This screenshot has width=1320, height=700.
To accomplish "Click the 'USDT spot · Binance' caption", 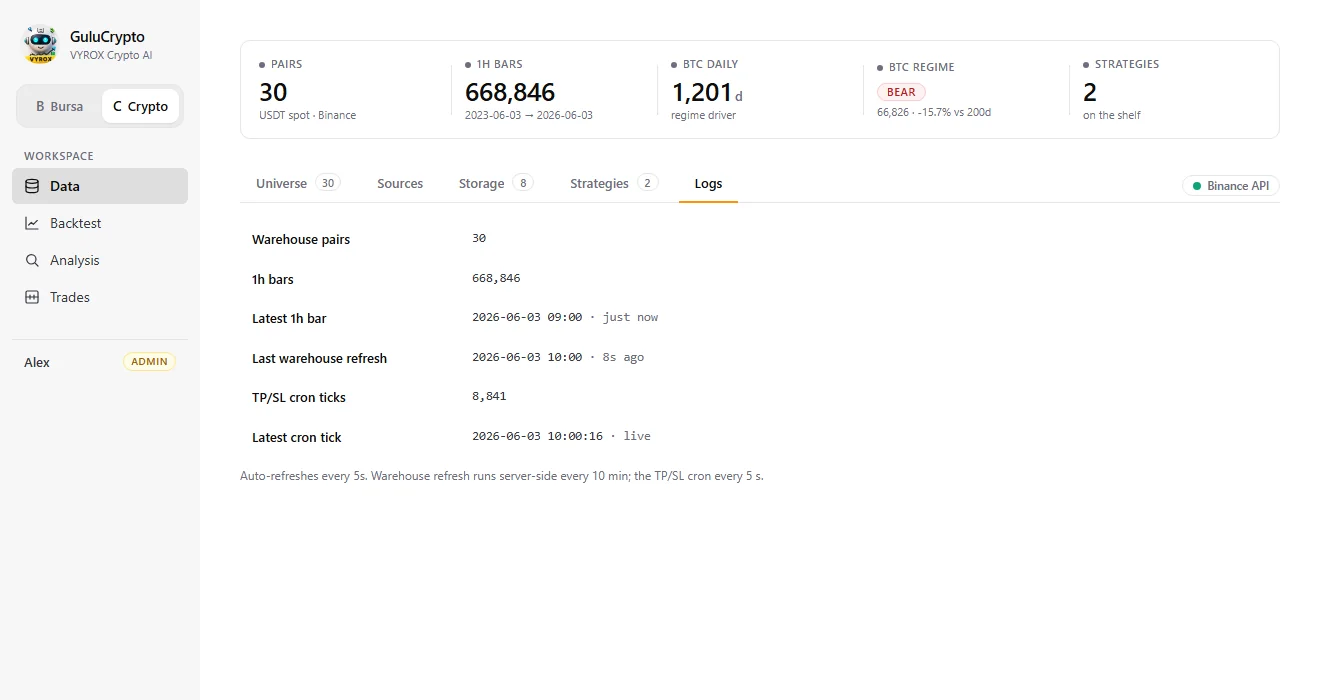I will pyautogui.click(x=307, y=115).
